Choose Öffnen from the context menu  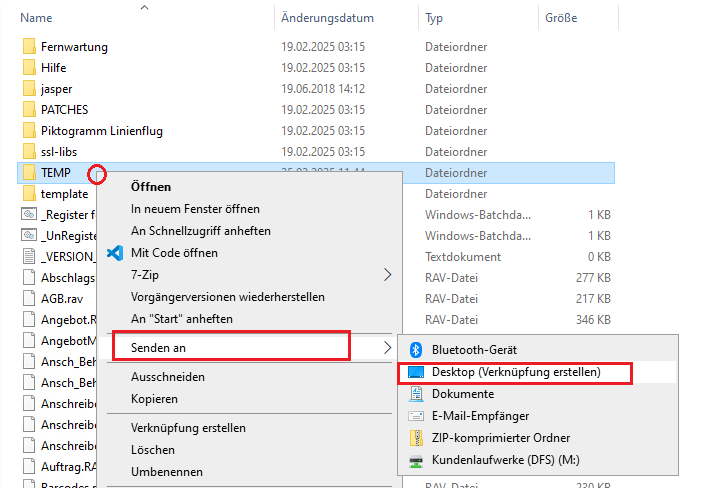coord(151,187)
